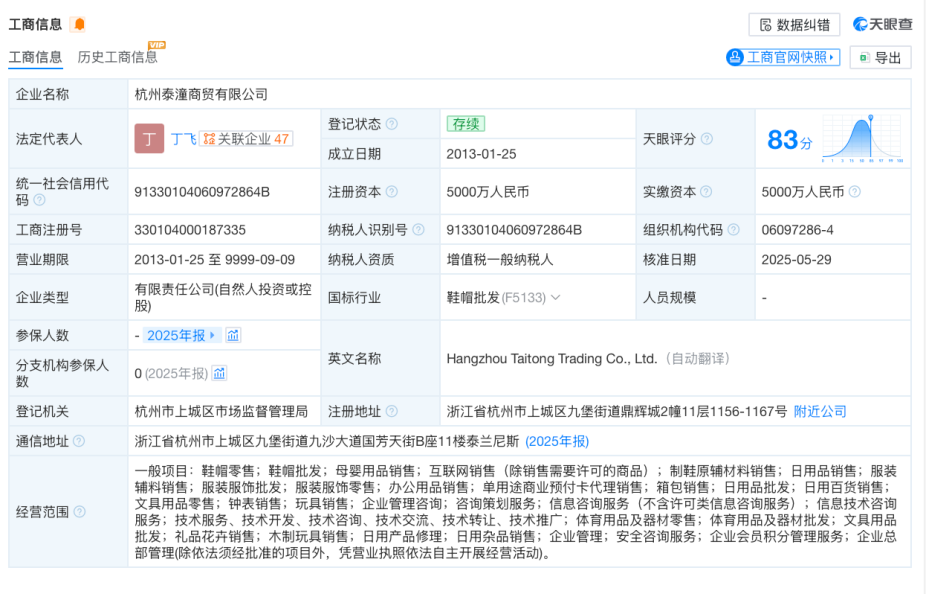Select 增值税一般纳税人 taxpayer qualification
This screenshot has width=926, height=594.
click(500, 260)
